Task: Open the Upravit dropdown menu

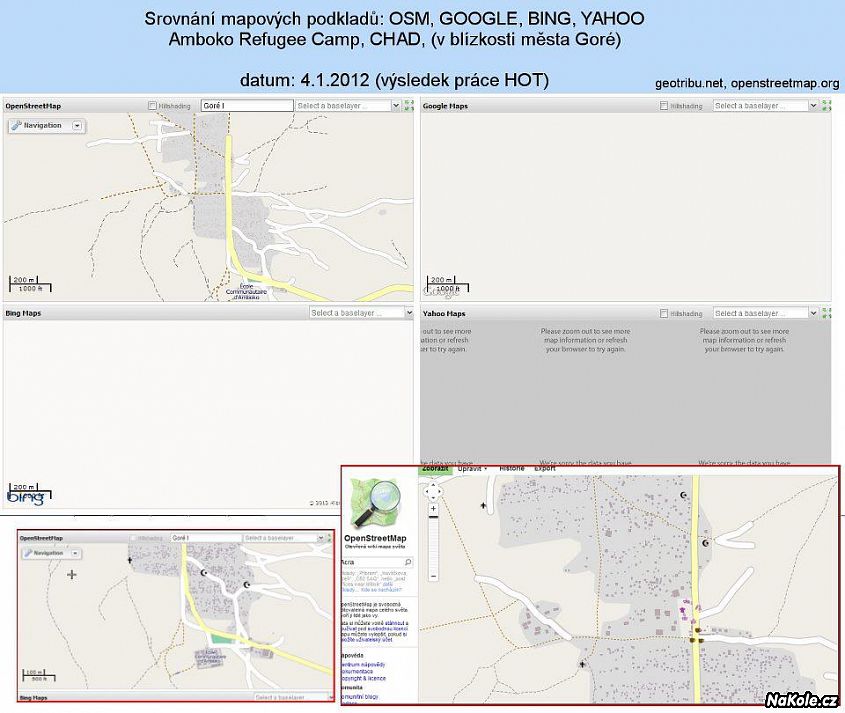Action: tap(472, 469)
